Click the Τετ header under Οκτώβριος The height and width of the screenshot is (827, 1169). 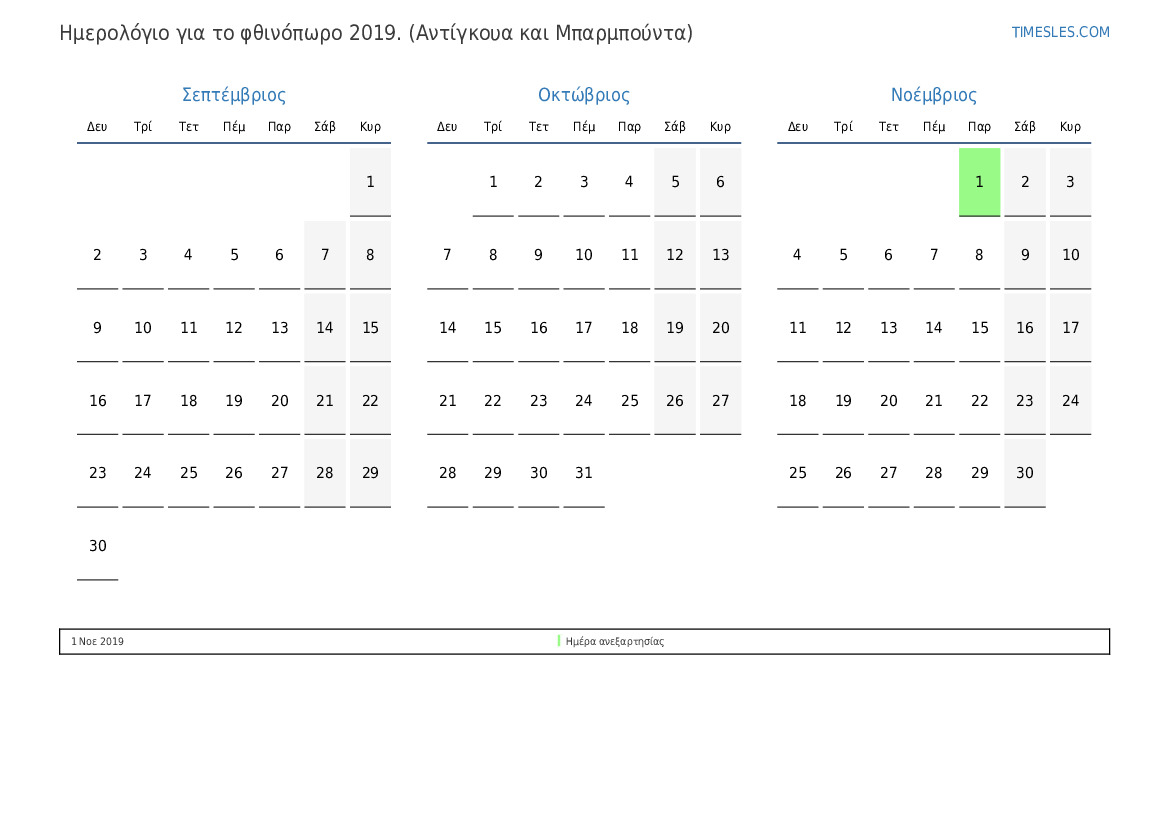[538, 127]
